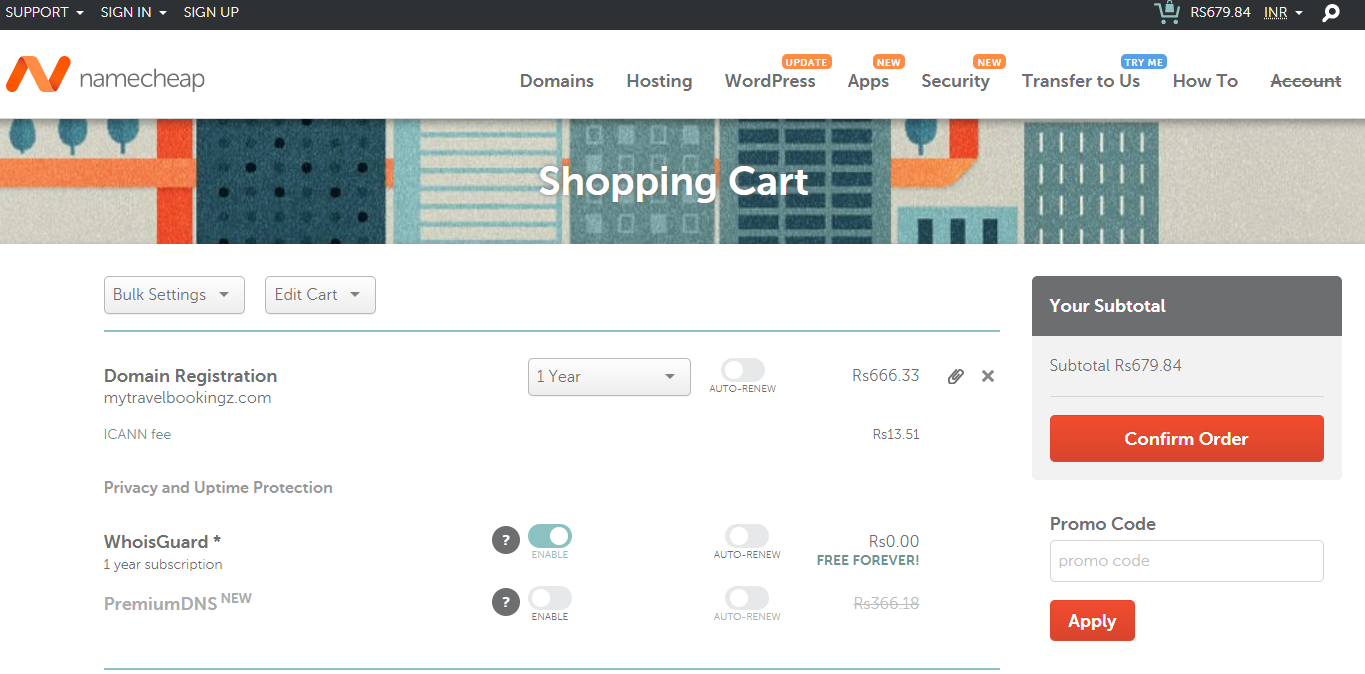This screenshot has width=1365, height=674.
Task: Click the promo code input field
Action: point(1187,561)
